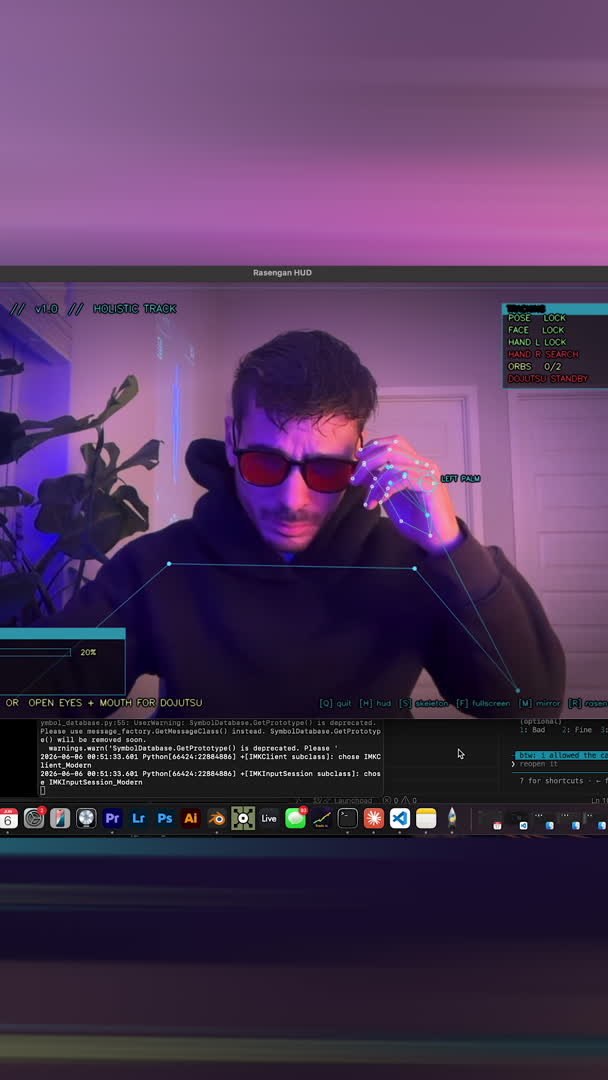Open Notes from the dock
This screenshot has height=1080, width=608.
click(x=426, y=818)
